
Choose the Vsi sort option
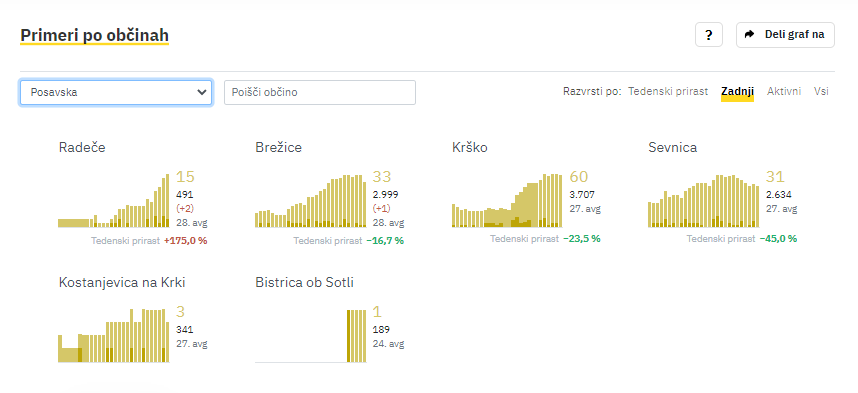(x=821, y=91)
